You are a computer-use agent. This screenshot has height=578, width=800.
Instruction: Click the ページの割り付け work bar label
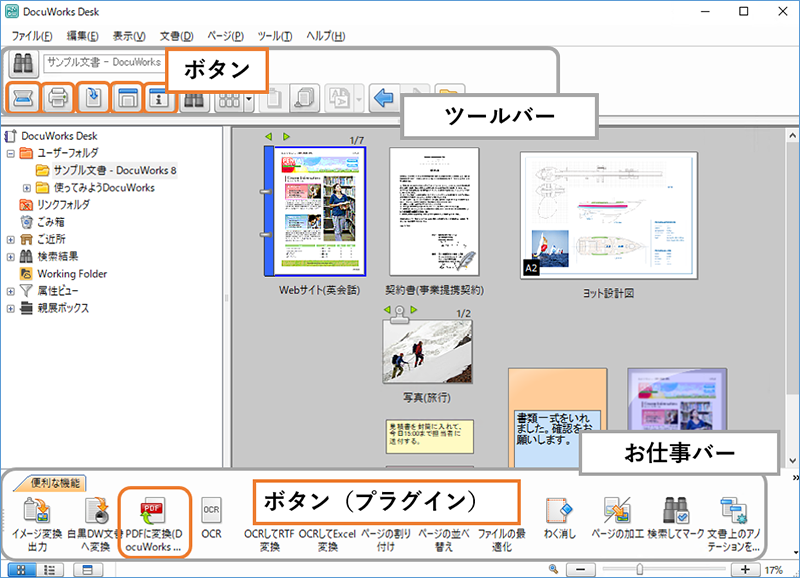click(x=386, y=540)
